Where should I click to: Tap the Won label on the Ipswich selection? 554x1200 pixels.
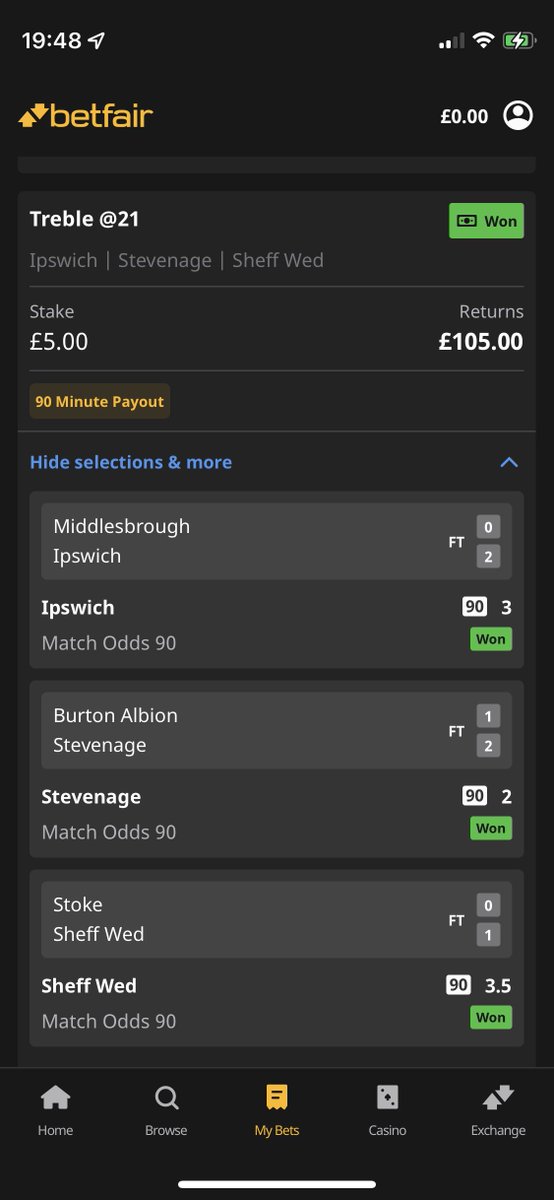[491, 639]
